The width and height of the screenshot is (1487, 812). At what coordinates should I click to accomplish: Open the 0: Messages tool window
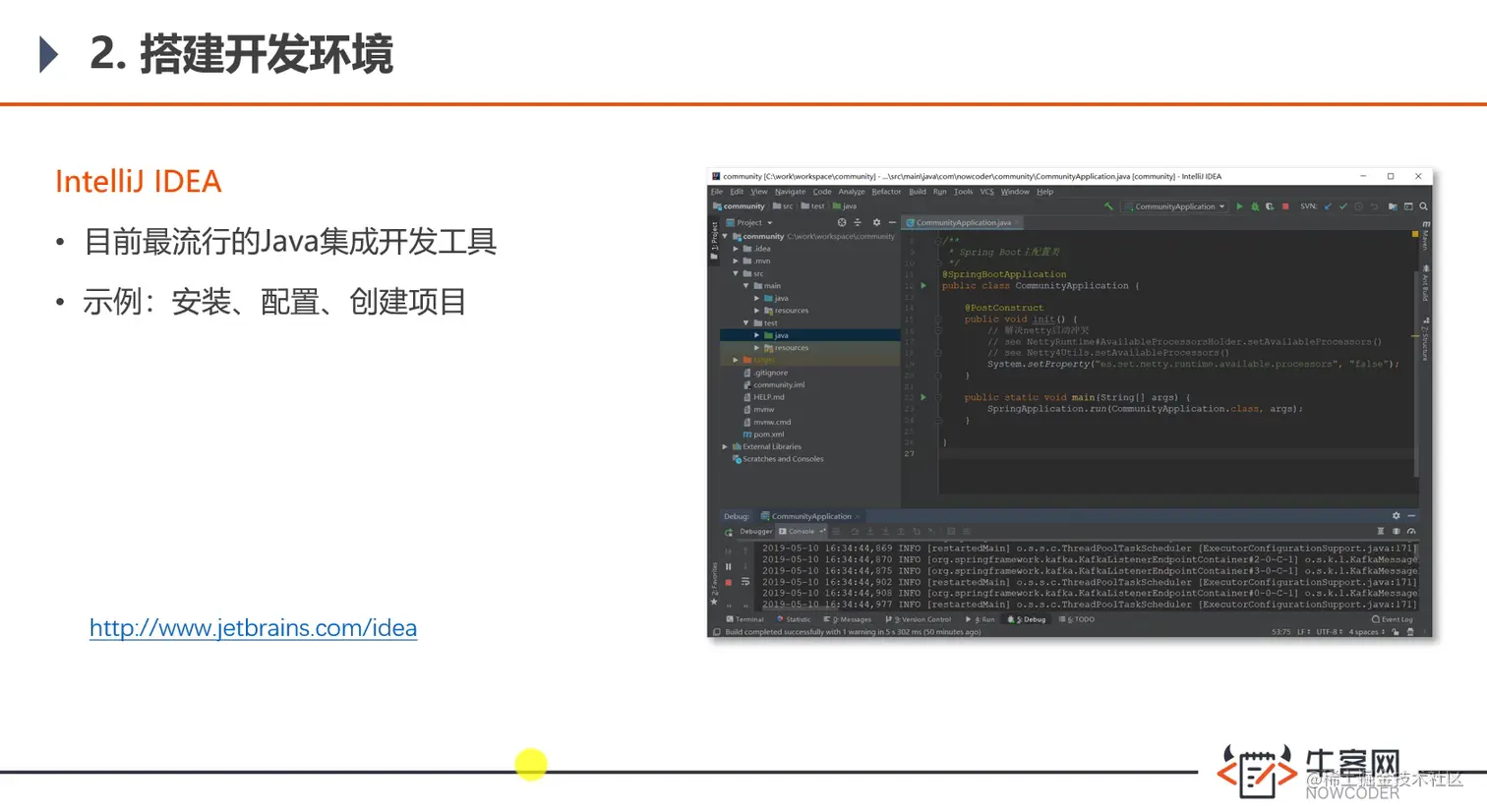[x=848, y=619]
